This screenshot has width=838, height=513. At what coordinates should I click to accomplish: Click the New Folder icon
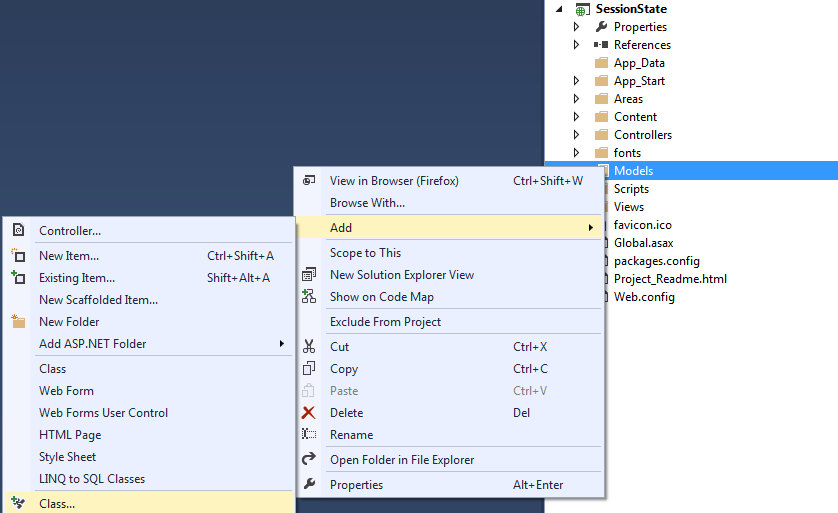point(18,322)
